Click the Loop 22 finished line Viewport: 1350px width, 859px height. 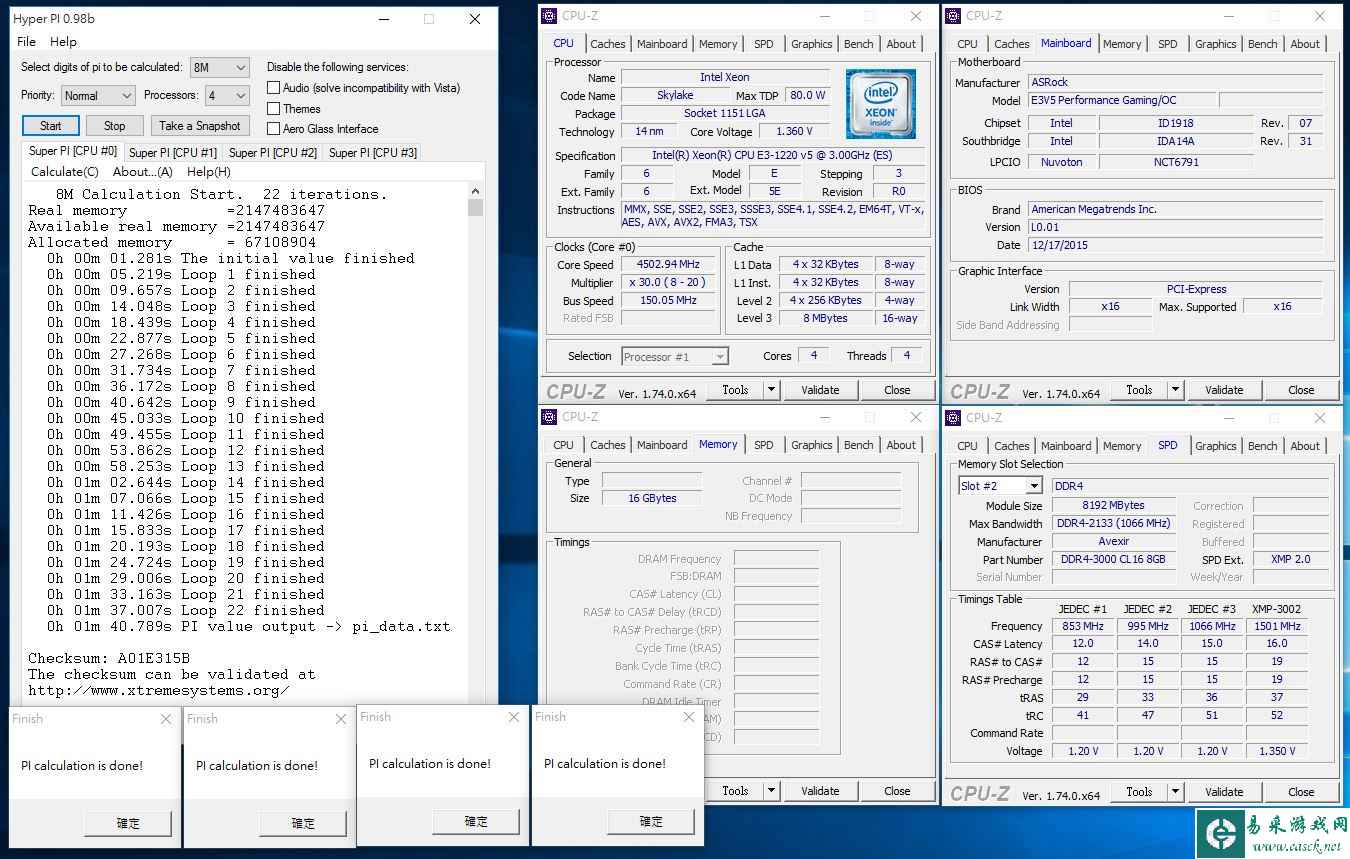point(185,610)
